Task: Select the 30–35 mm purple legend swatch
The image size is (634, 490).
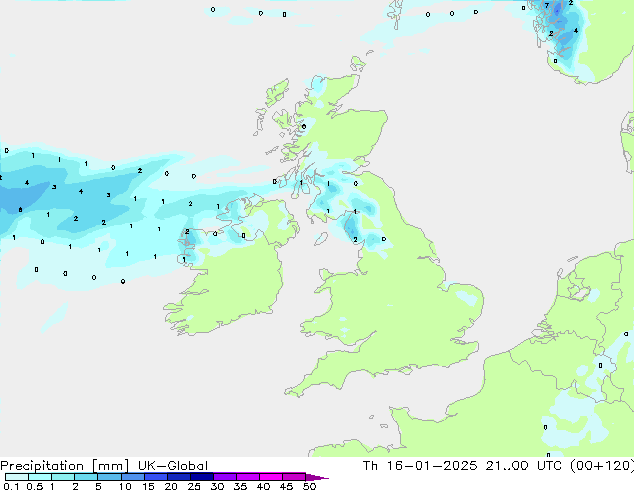Action: [x=224, y=477]
